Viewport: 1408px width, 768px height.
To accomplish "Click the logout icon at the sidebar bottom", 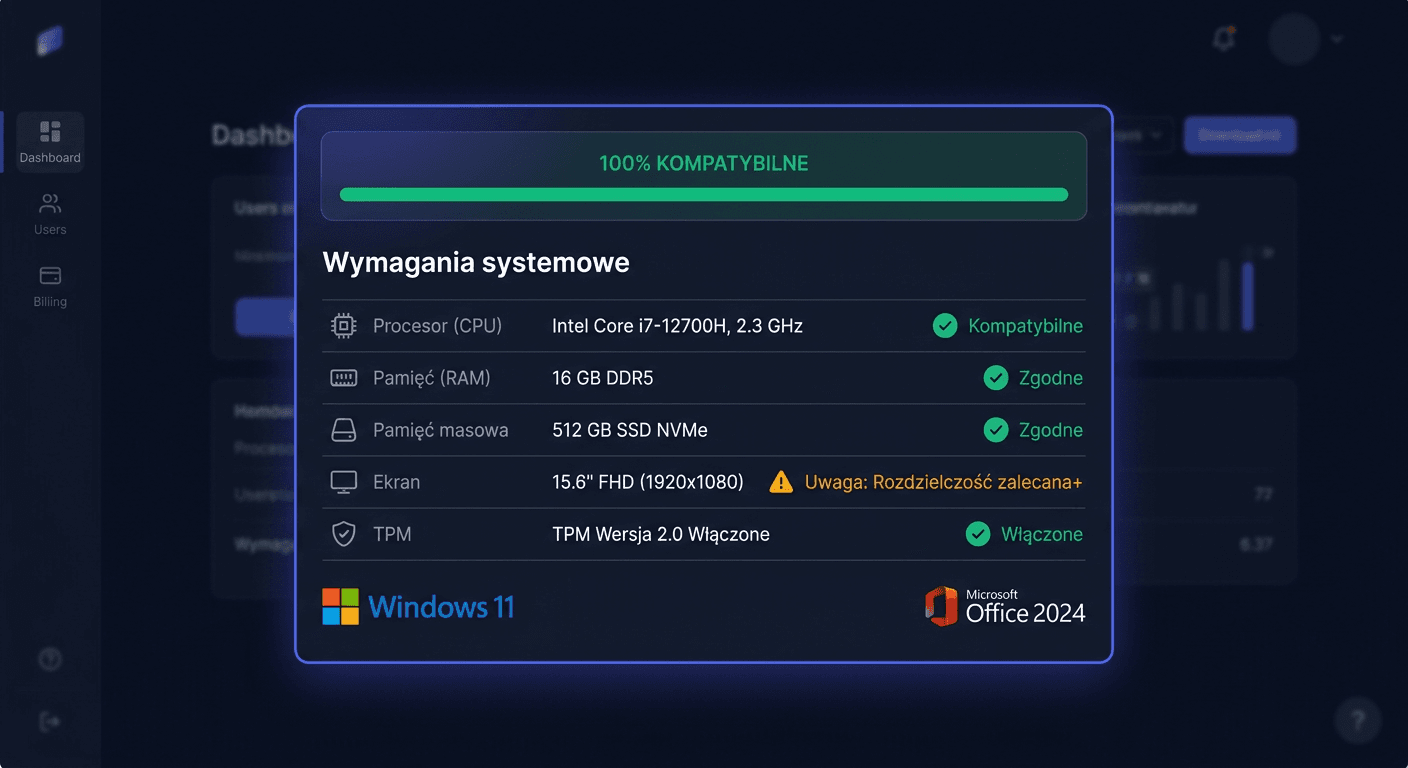I will (49, 721).
